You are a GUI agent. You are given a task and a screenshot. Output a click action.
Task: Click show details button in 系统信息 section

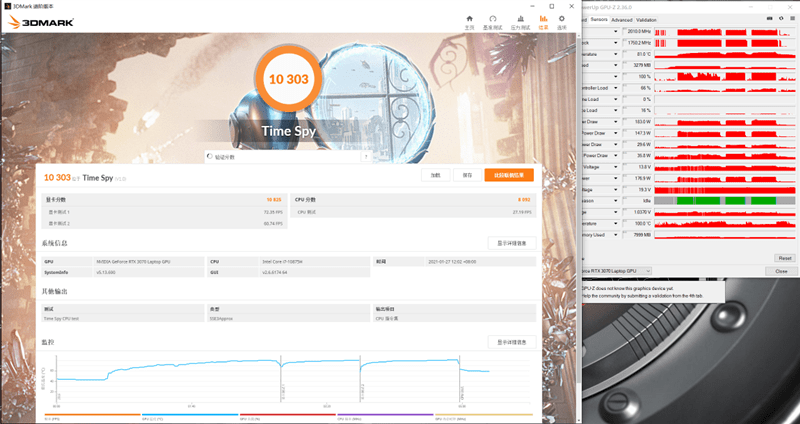(x=512, y=243)
